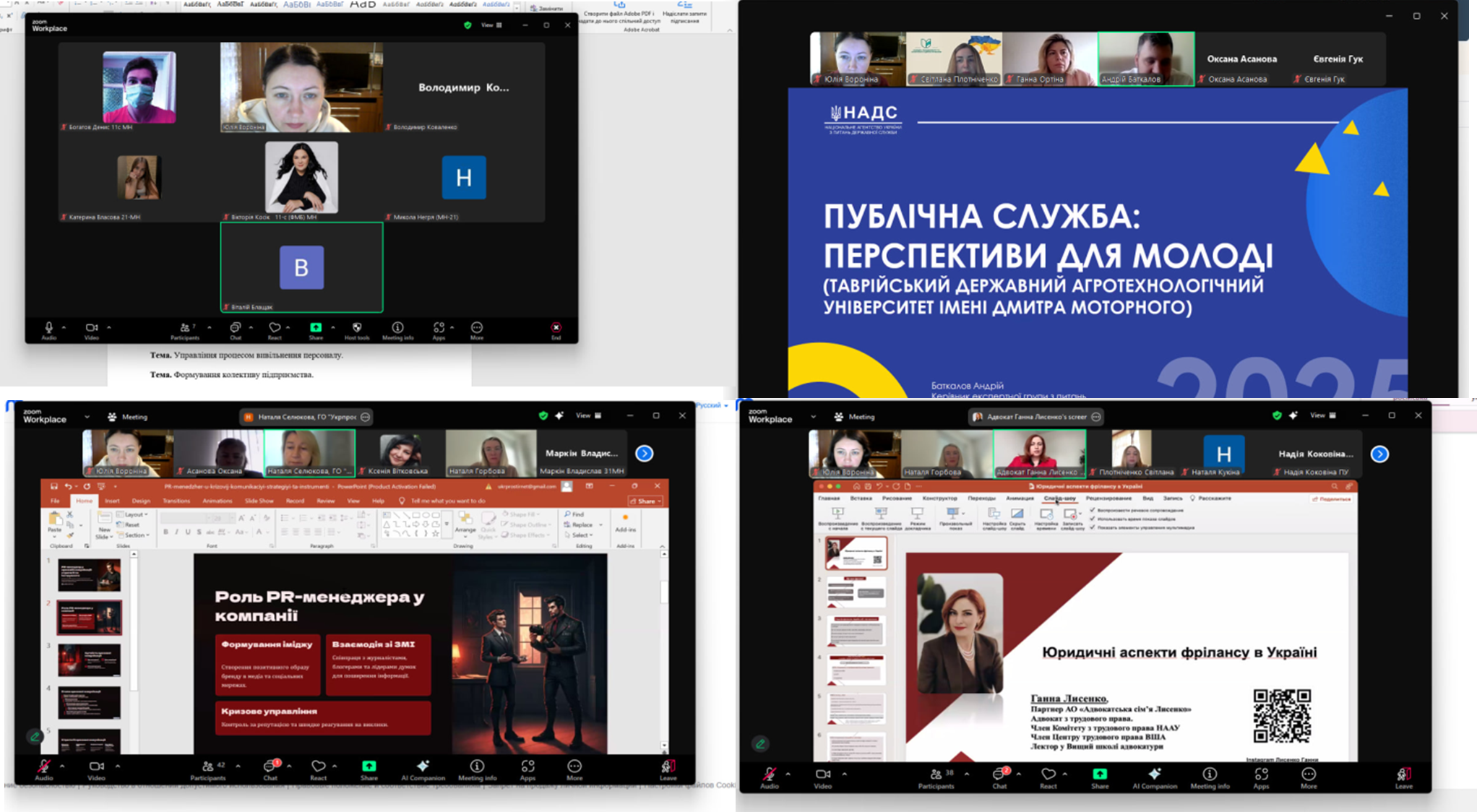Toggle Stop Video in the Zoom toolbar
The image size is (1477, 812).
(98, 765)
